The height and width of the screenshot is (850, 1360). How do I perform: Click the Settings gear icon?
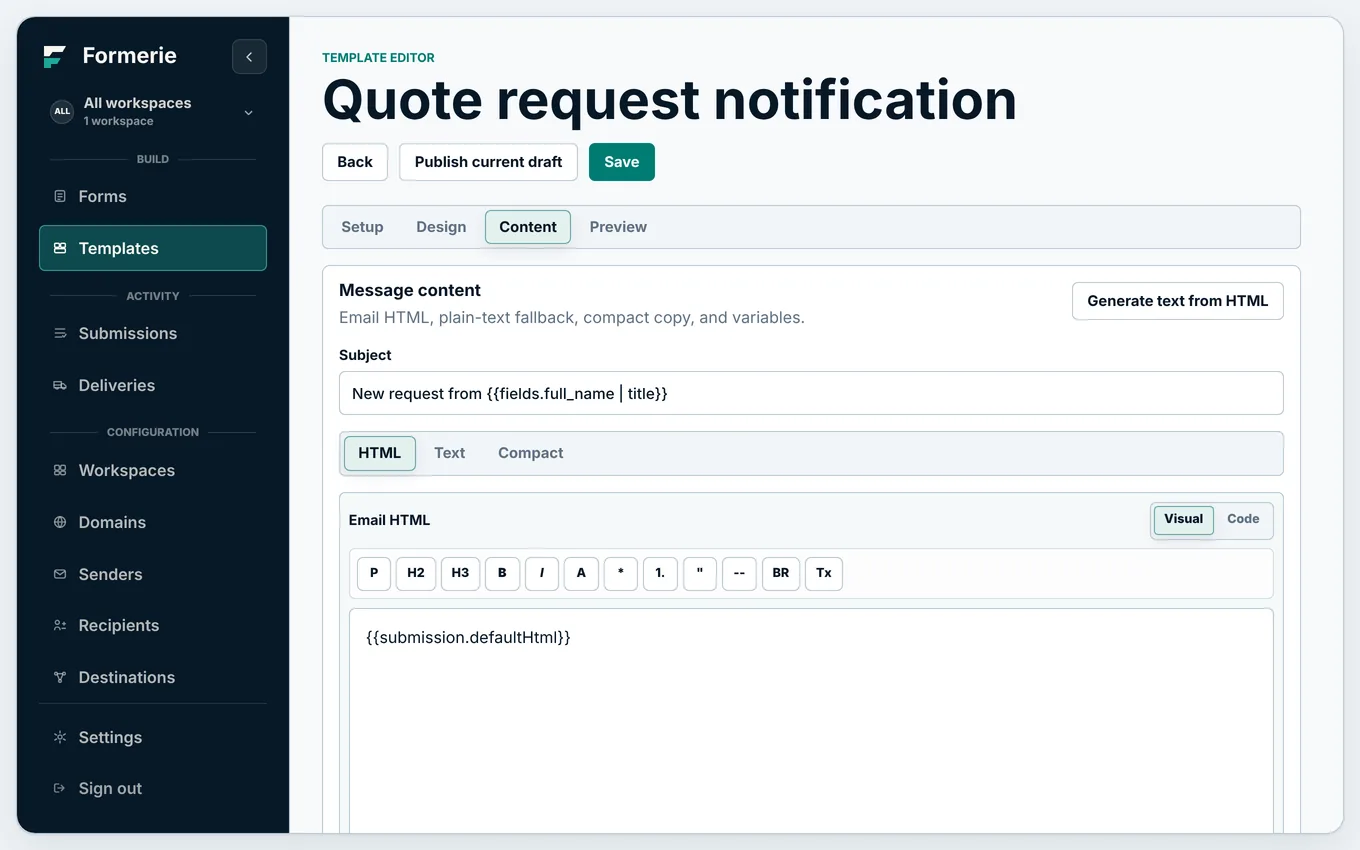pyautogui.click(x=60, y=737)
